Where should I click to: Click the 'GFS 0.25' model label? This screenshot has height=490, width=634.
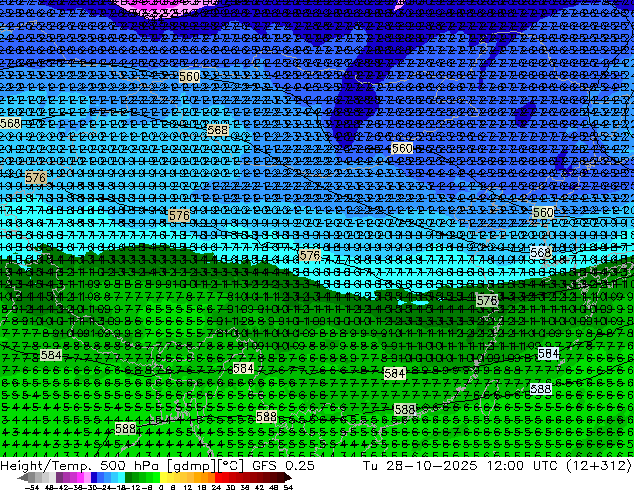click(283, 465)
